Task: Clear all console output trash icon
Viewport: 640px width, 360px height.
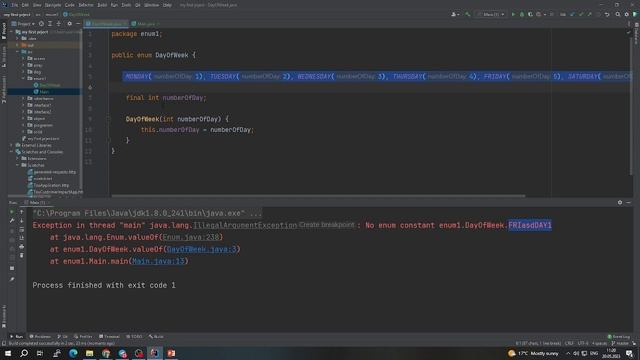Action: (x=22, y=256)
